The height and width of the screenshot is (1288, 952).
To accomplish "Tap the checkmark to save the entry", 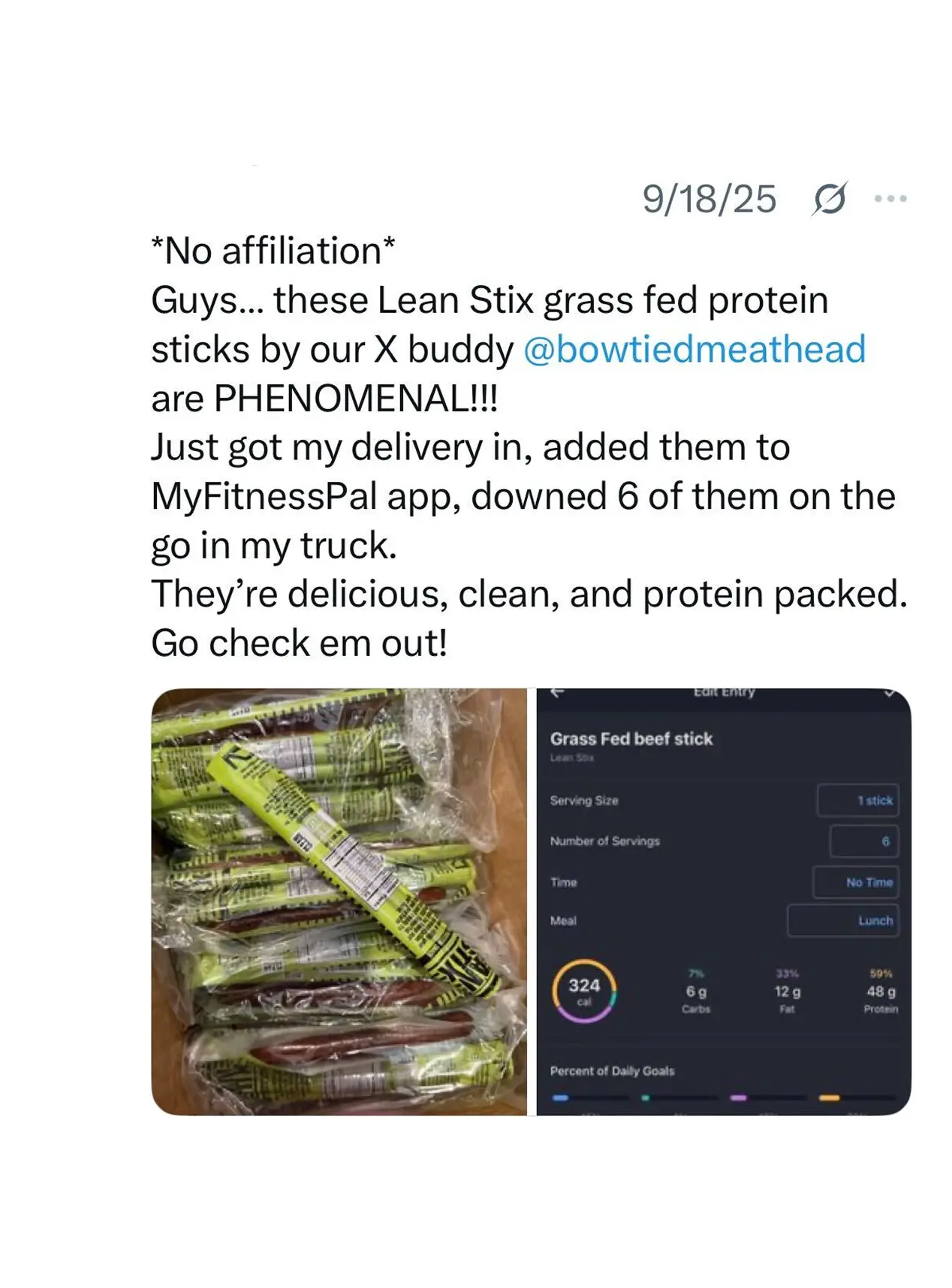I will coord(890,693).
